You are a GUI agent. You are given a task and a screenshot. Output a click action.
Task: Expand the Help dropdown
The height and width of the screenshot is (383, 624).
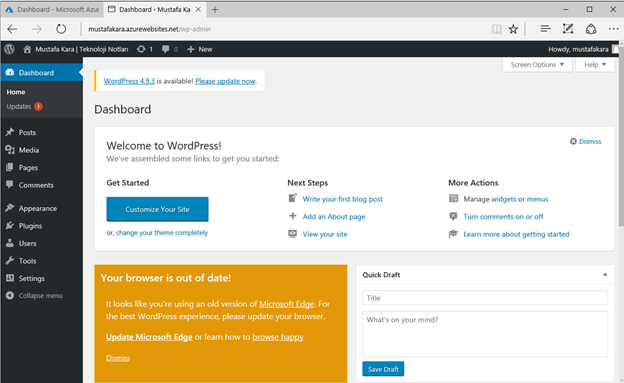pyautogui.click(x=595, y=64)
